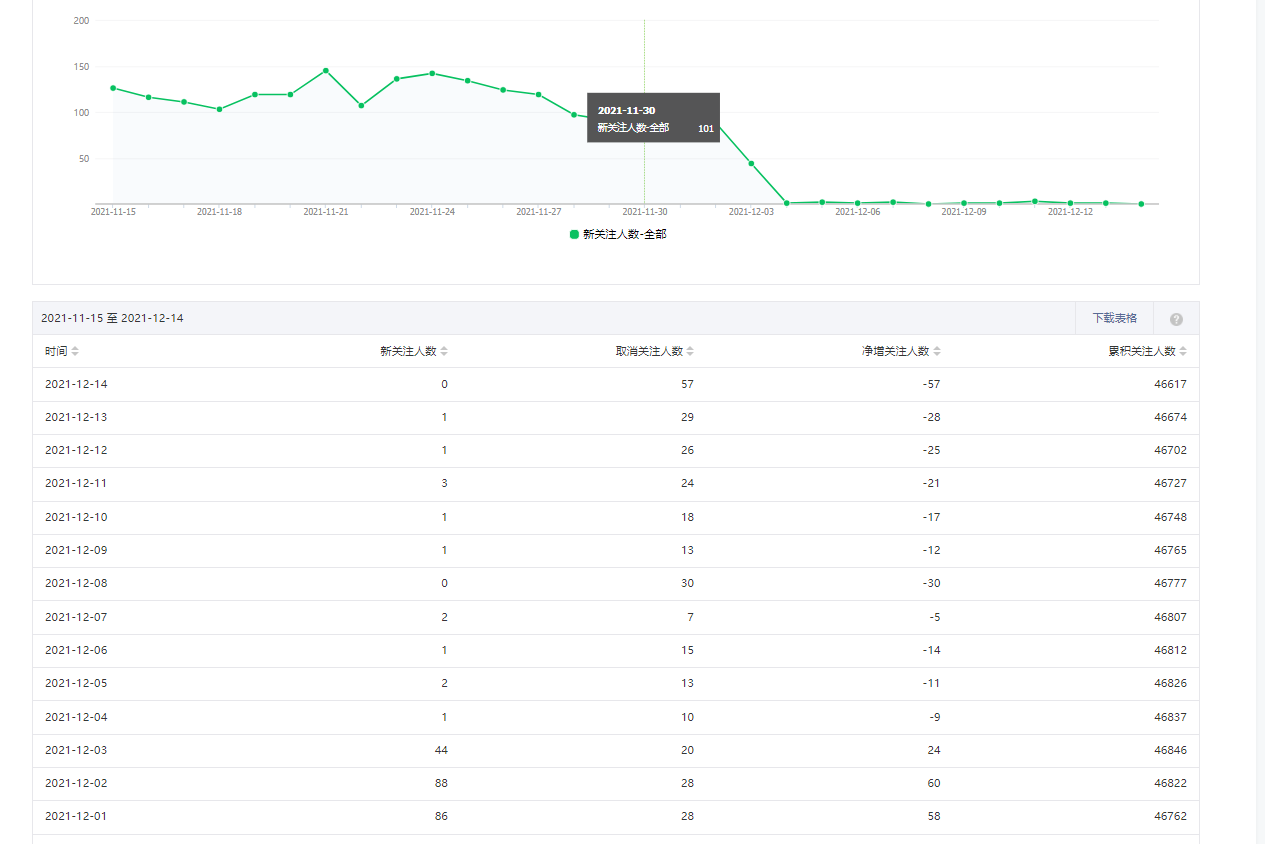Sort by 取消关注人数 column arrows
The height and width of the screenshot is (844, 1265).
coord(690,352)
